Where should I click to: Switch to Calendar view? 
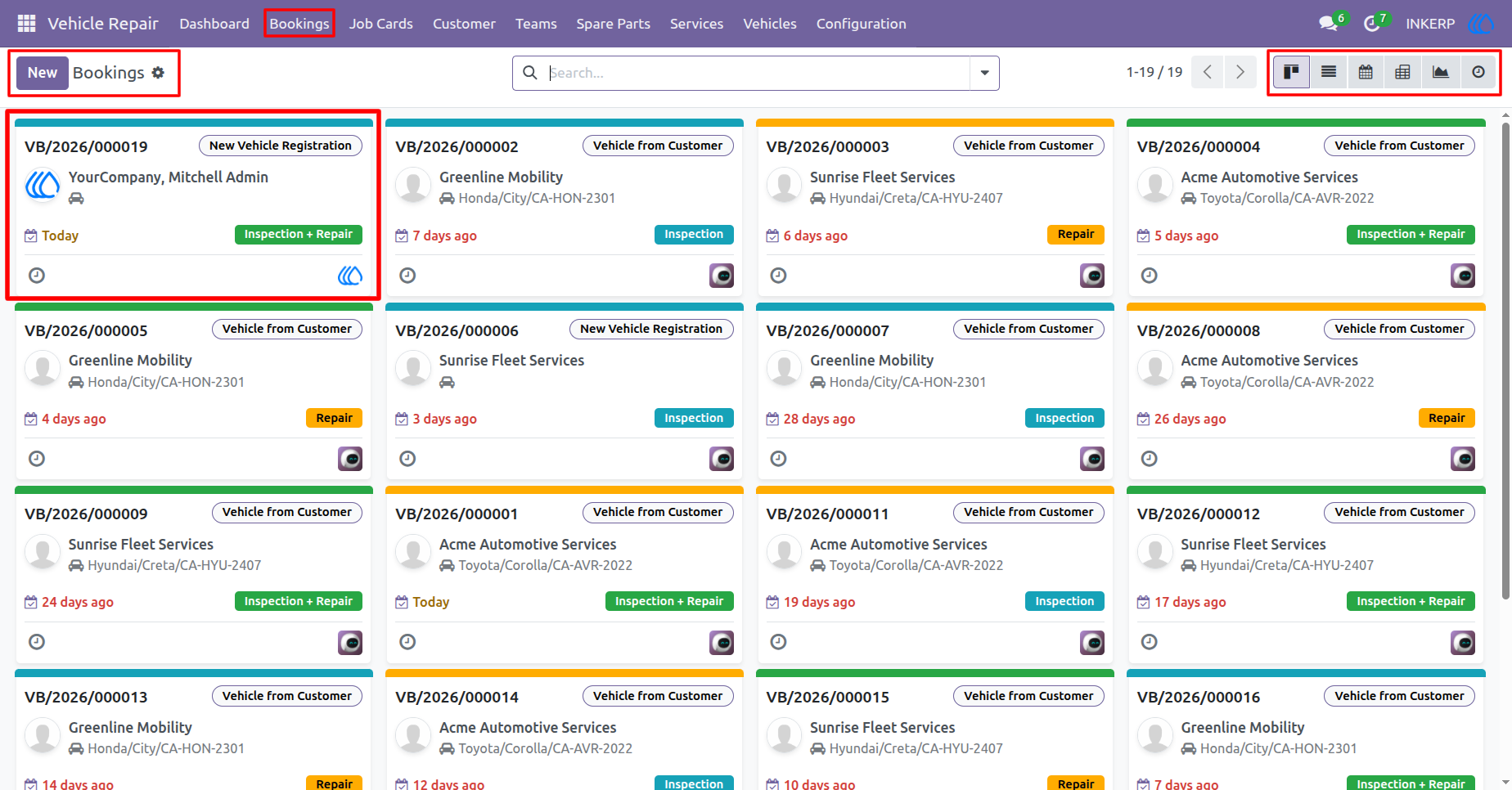click(x=1366, y=73)
